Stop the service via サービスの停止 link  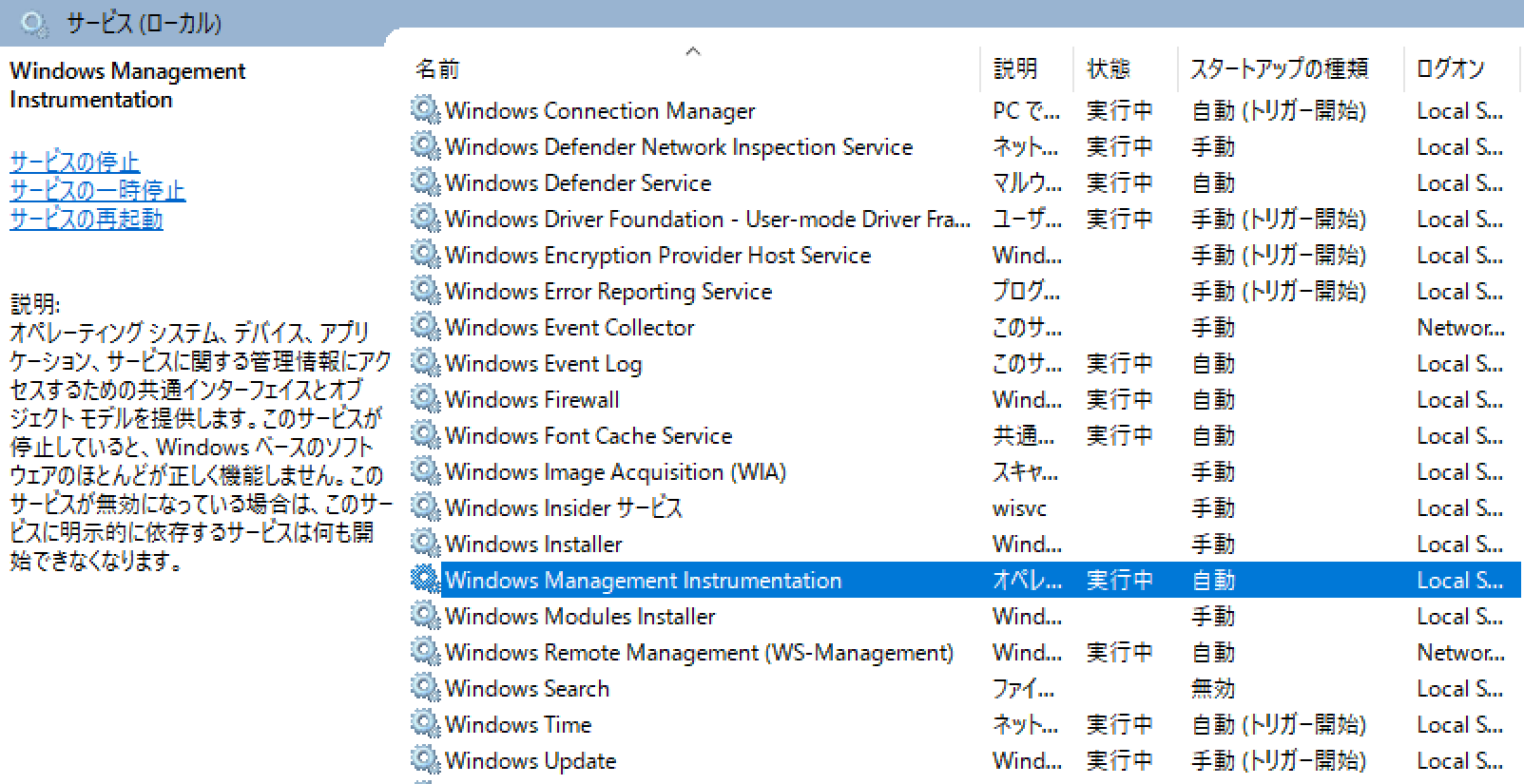[75, 162]
